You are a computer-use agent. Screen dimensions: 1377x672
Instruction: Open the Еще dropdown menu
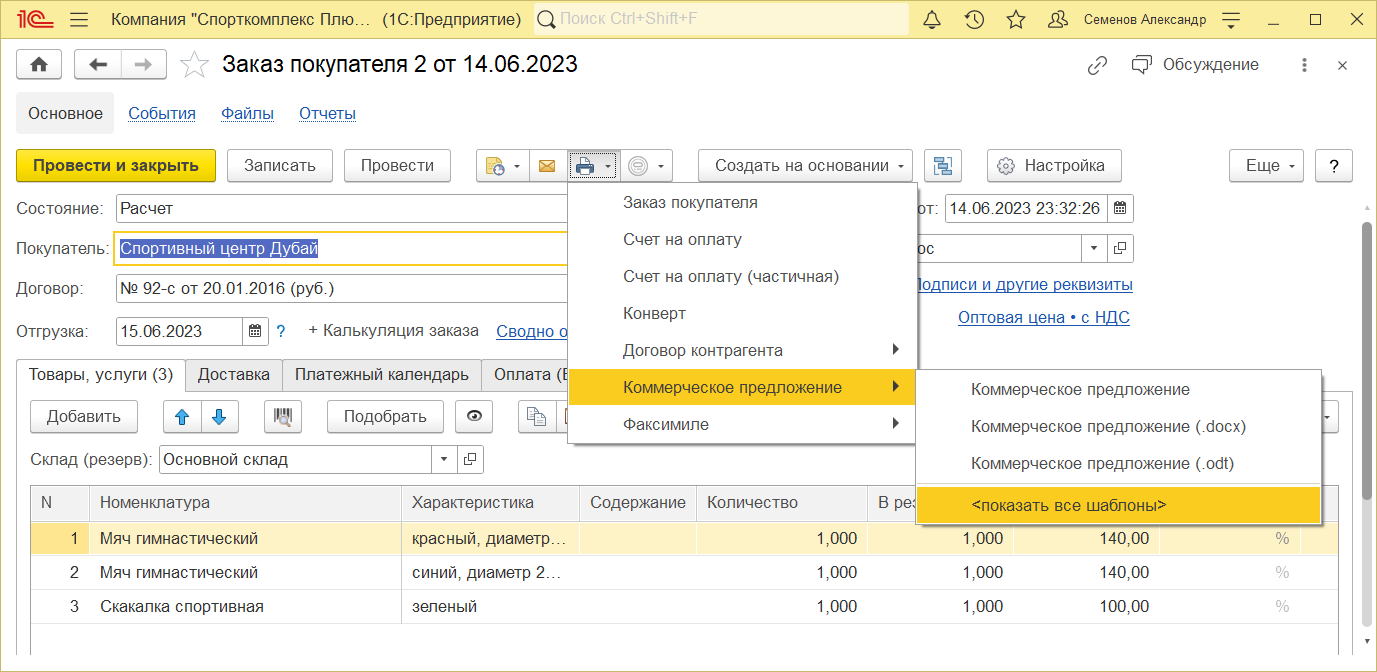1266,166
